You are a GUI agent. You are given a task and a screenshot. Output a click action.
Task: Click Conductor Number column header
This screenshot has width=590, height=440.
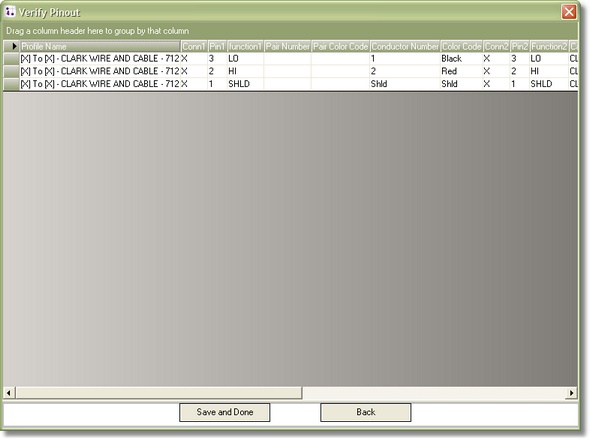coord(405,46)
